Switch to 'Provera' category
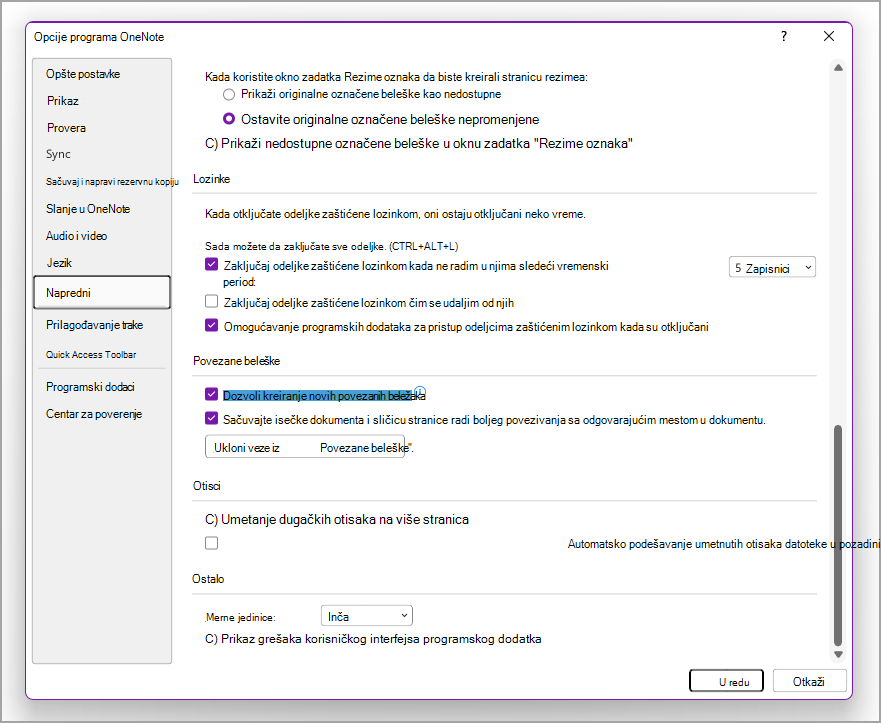The height and width of the screenshot is (723, 881). coord(66,128)
